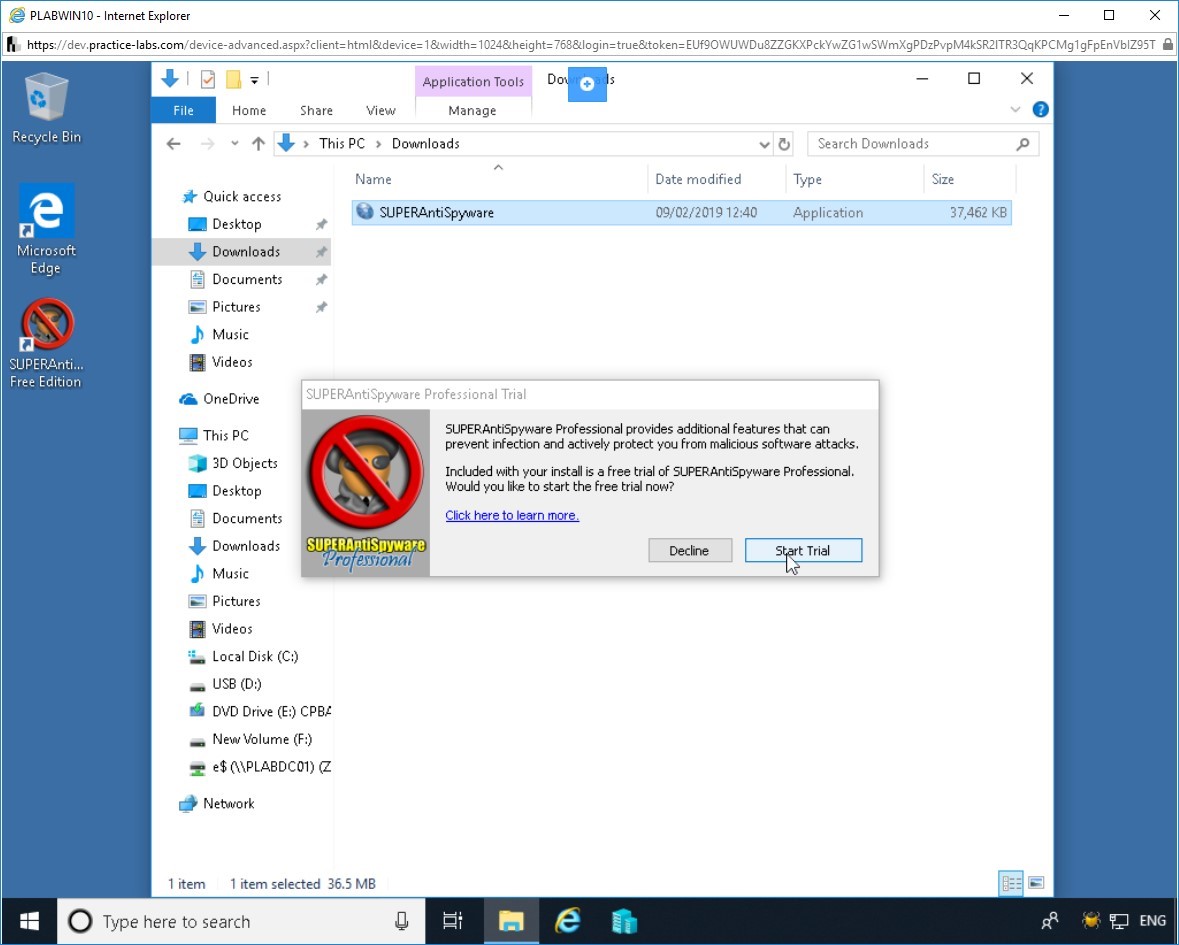Open Server Manager from the taskbar
Viewport: 1179px width, 945px height.
tap(624, 921)
